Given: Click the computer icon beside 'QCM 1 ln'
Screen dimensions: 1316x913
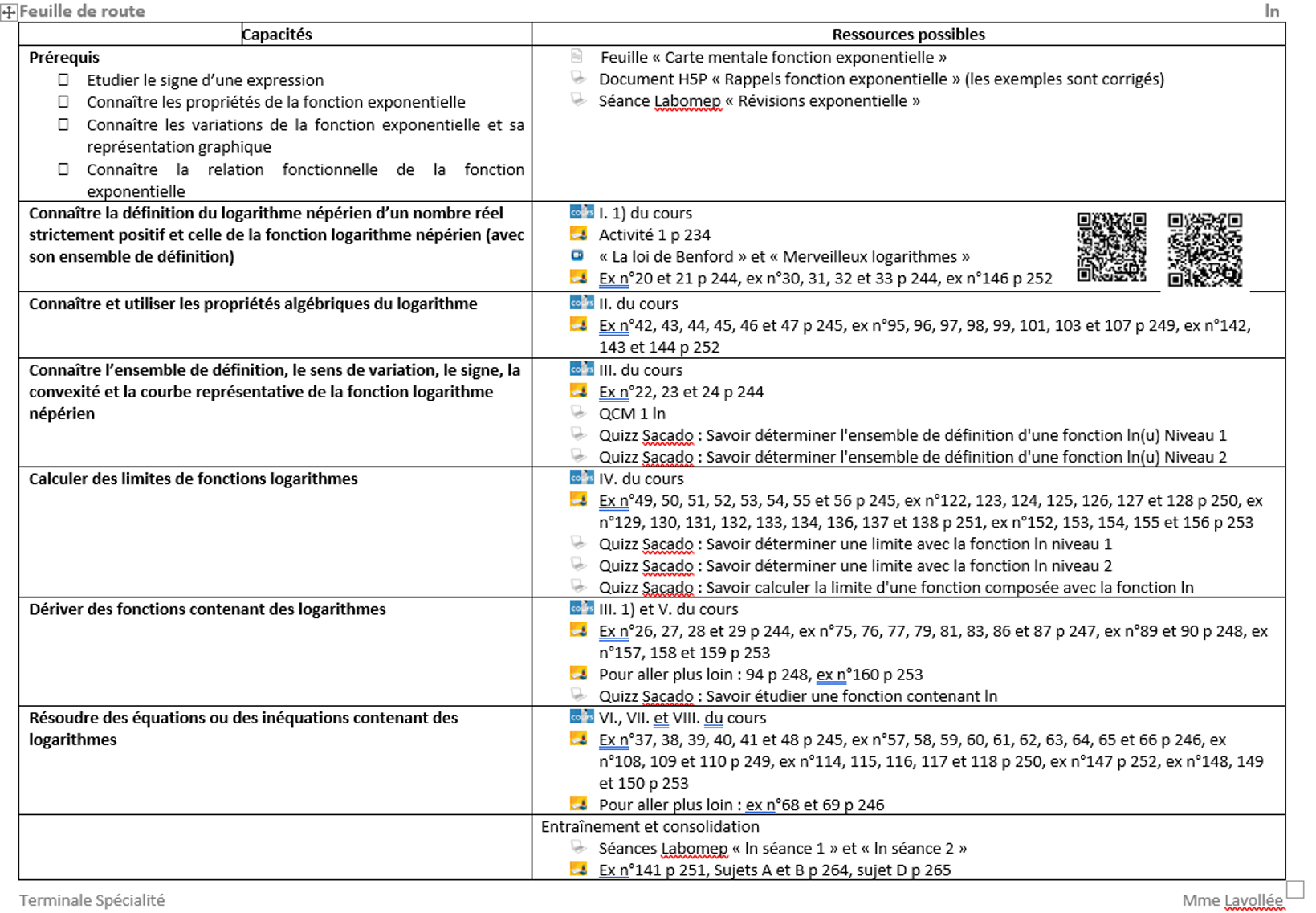Looking at the screenshot, I should pos(578,412).
